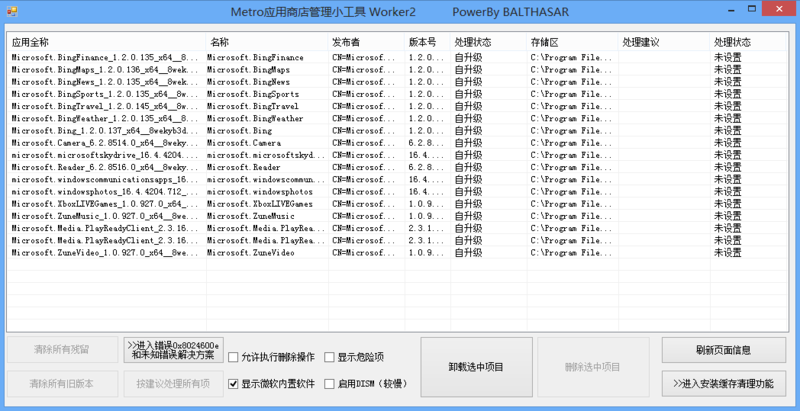The height and width of the screenshot is (411, 800).
Task: Click 处理建议 column header
Action: (x=664, y=42)
